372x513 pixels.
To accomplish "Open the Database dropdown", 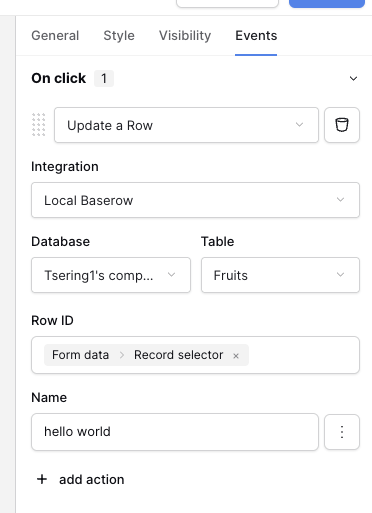I will pos(111,275).
